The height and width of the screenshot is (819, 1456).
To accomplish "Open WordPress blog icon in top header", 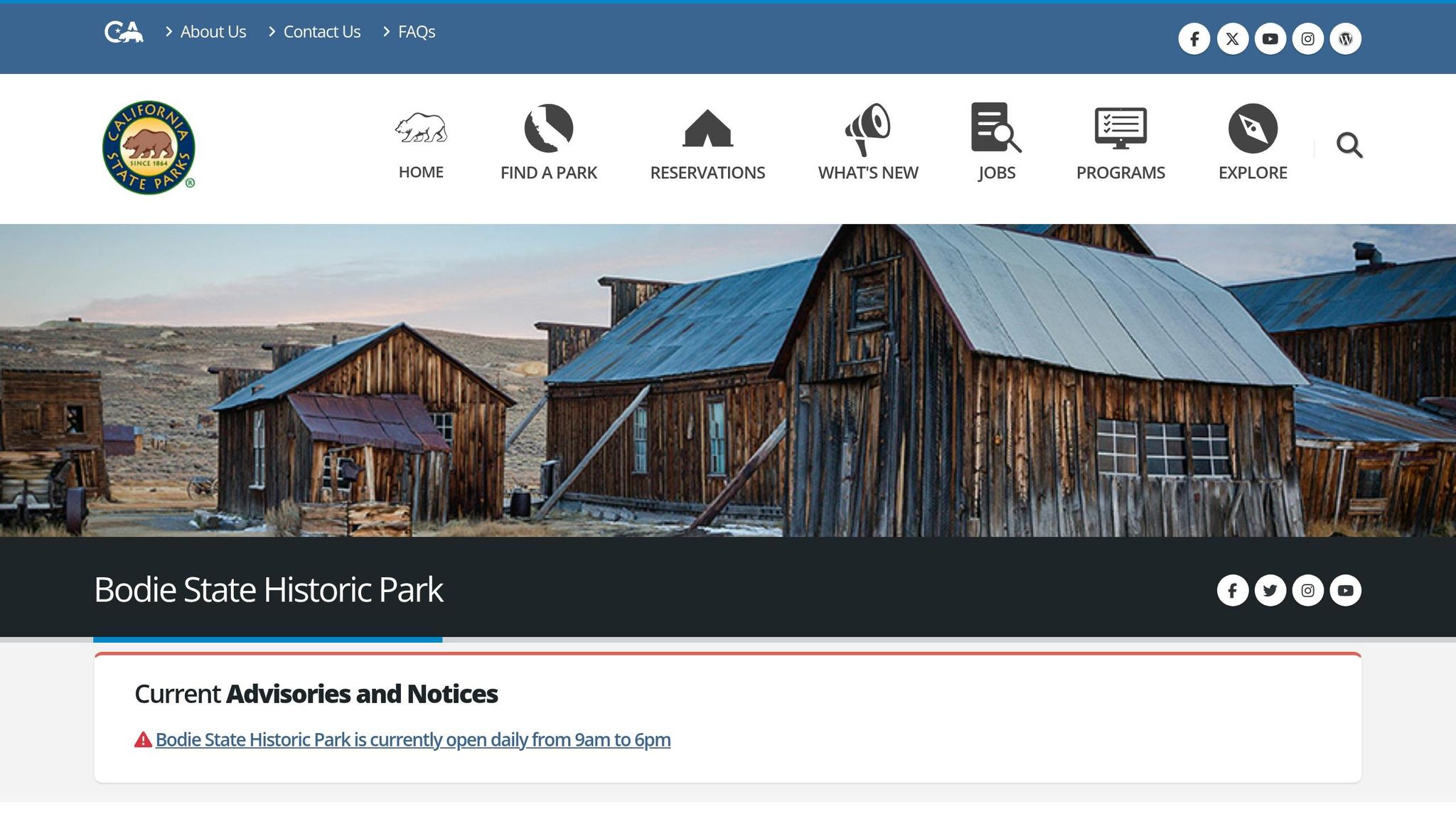I will 1346,38.
